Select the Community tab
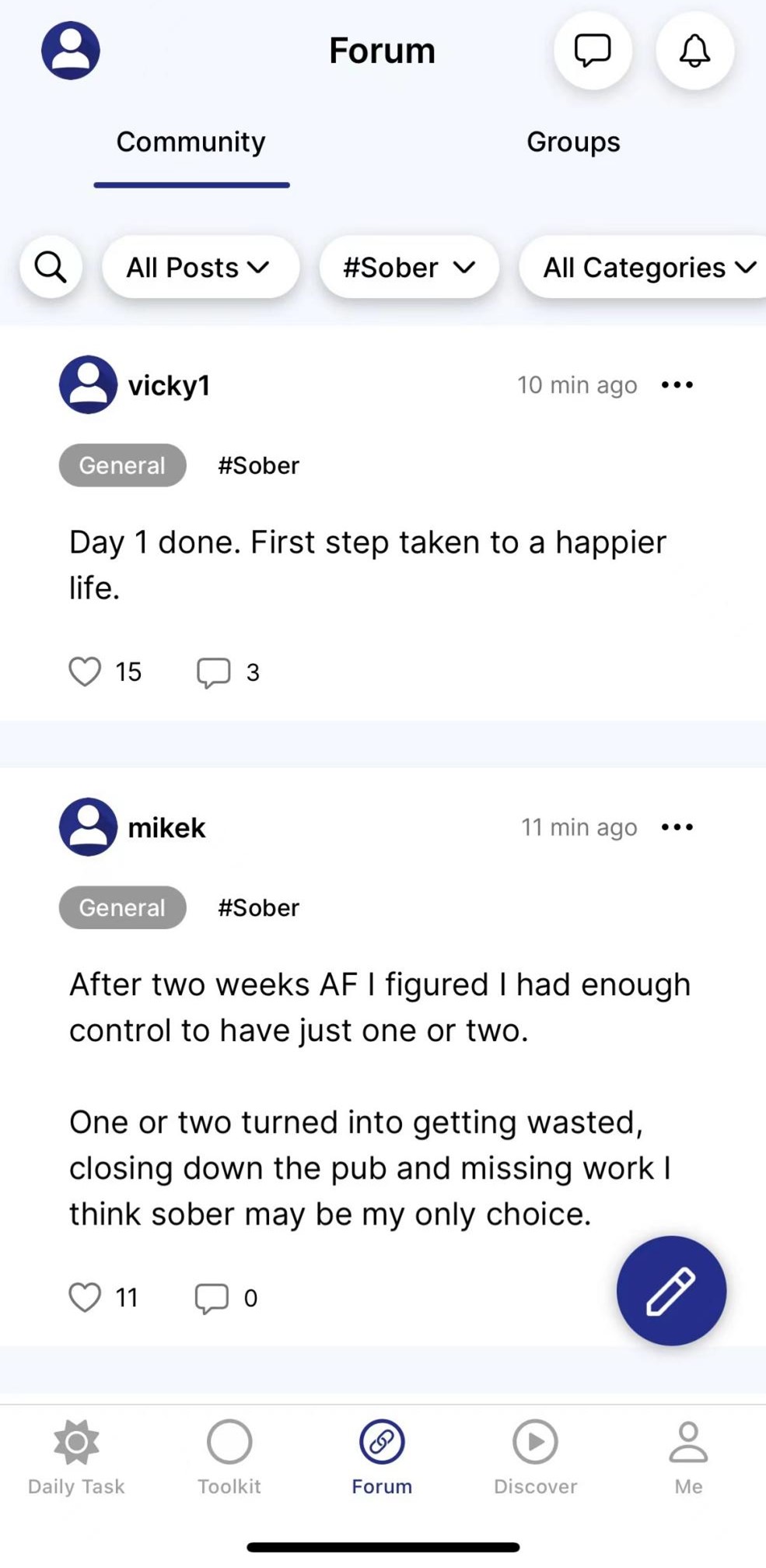 [191, 142]
